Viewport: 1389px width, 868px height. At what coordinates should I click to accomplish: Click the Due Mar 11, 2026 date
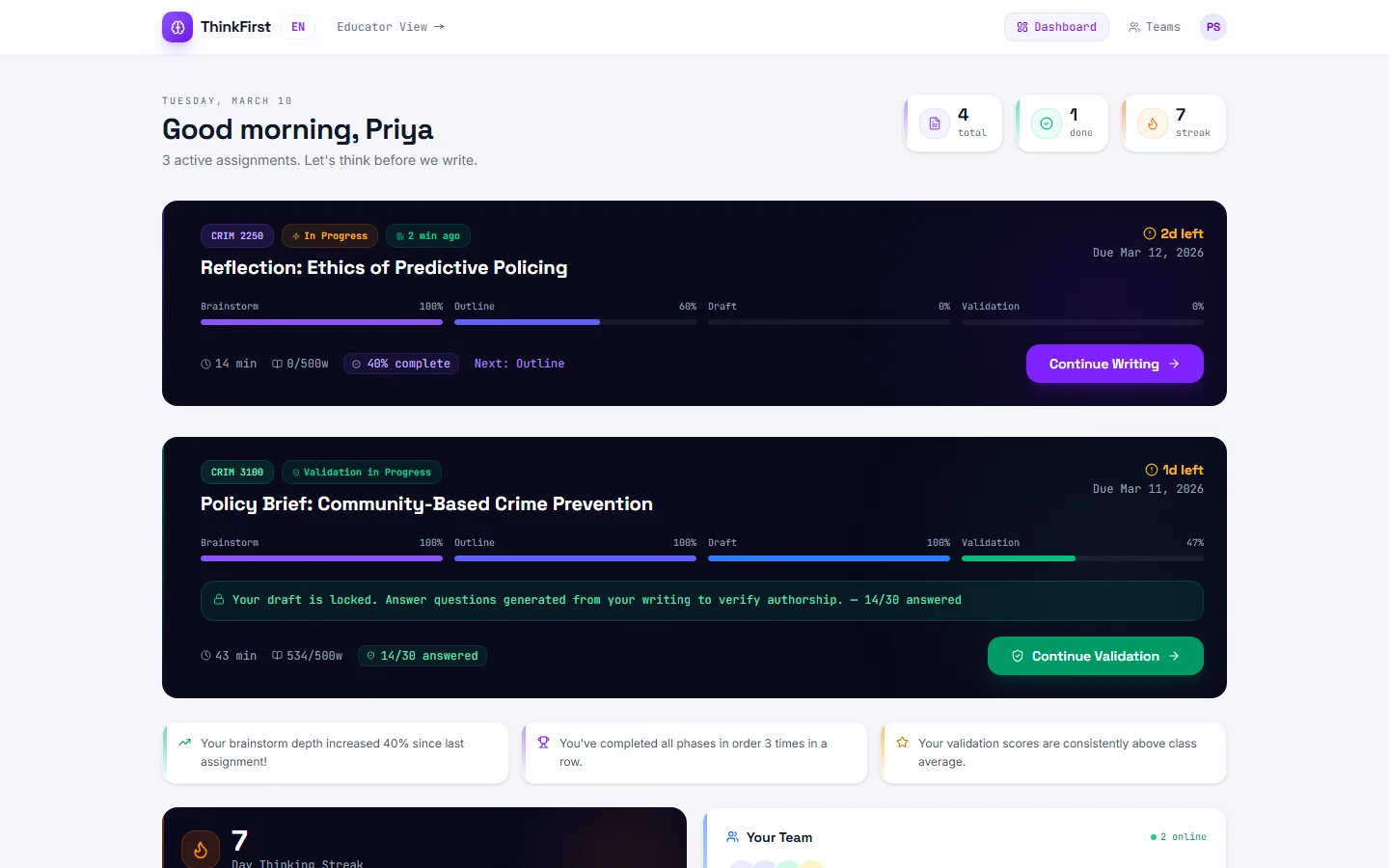point(1148,489)
